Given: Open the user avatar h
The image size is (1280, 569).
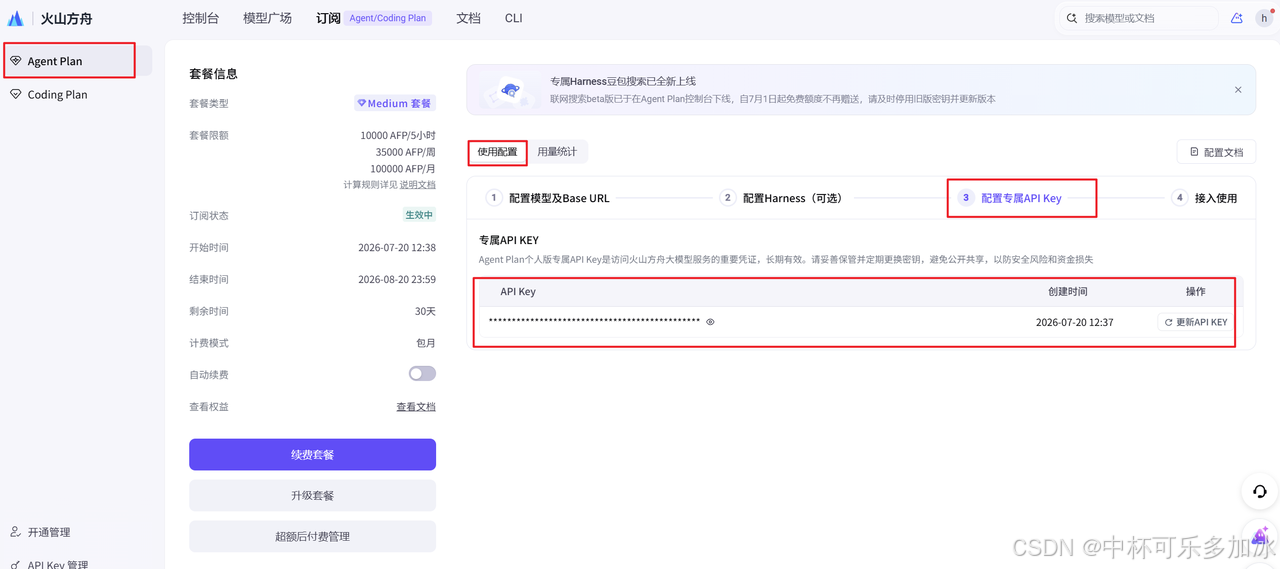Looking at the screenshot, I should [x=1264, y=18].
